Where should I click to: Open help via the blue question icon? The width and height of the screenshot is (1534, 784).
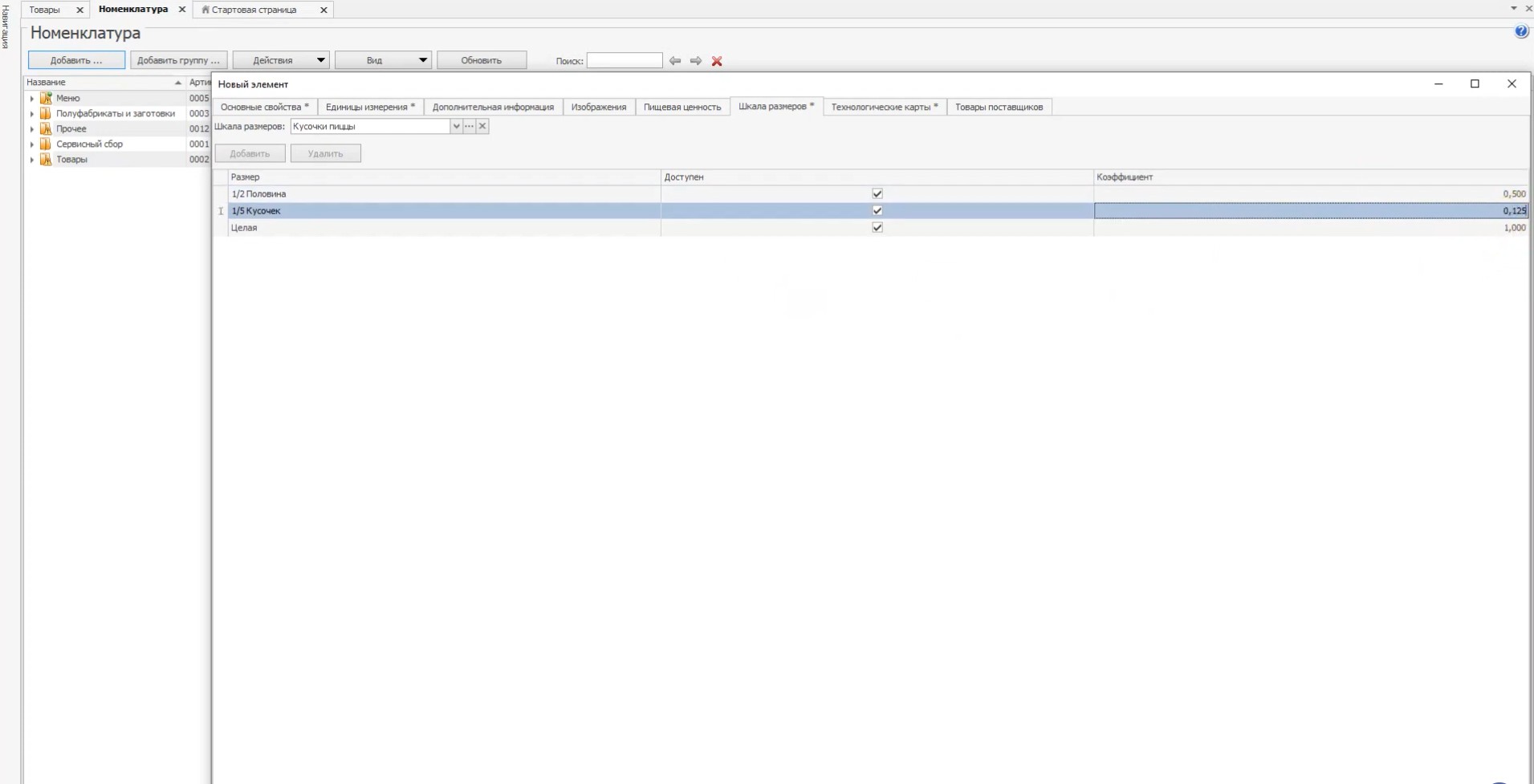1521,32
